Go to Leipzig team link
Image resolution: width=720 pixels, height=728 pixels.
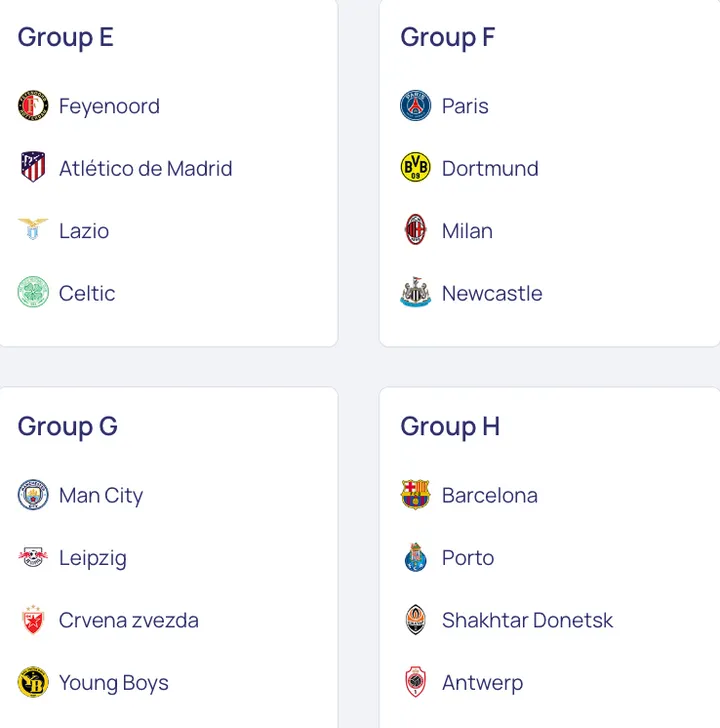tap(93, 558)
